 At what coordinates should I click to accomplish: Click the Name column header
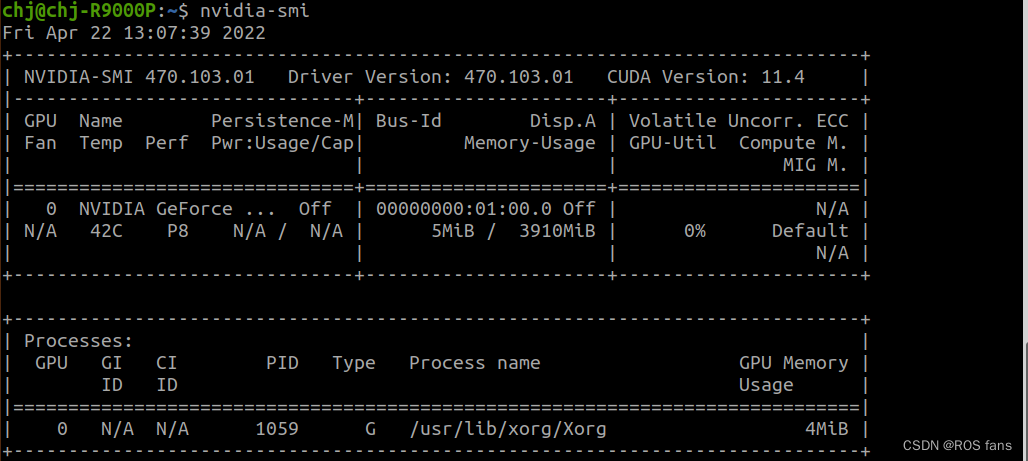click(101, 121)
